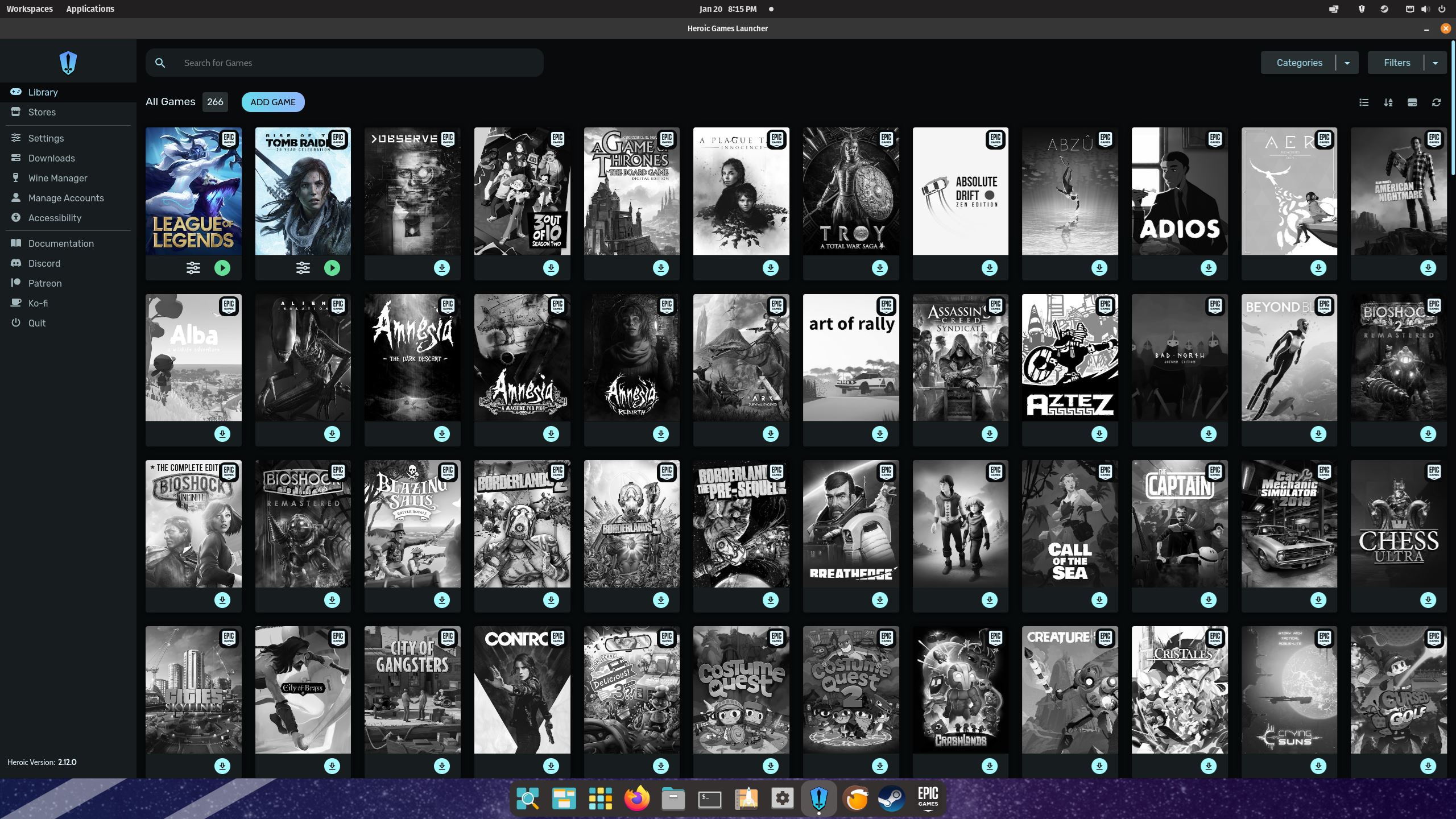Download Chess Ultra with its download icon
This screenshot has height=819, width=1456.
coord(1428,600)
